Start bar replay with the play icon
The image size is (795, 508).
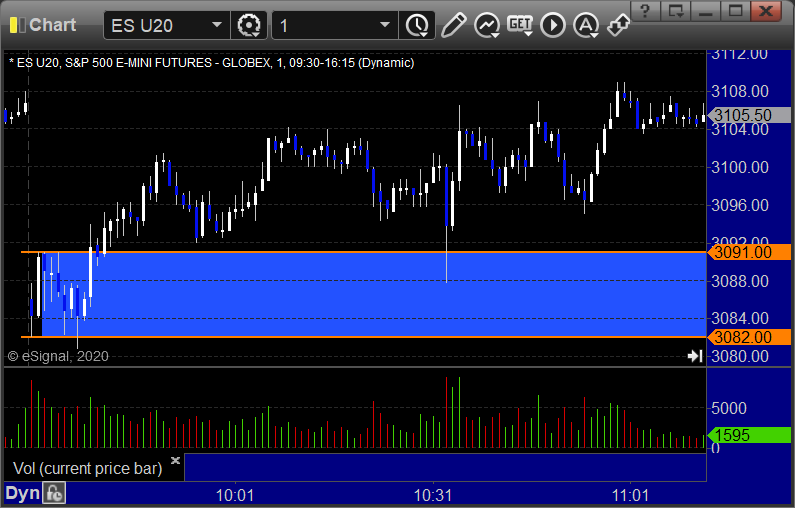coord(553,25)
